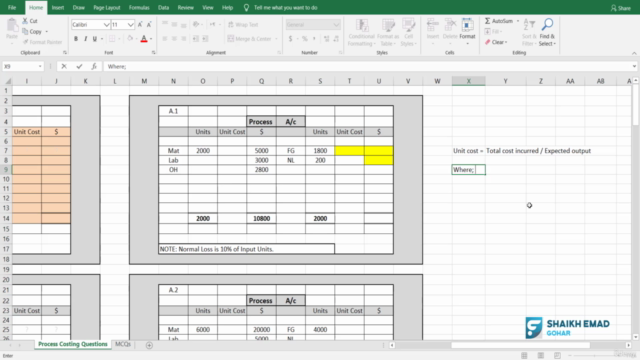
Task: Open the Borders button
Action: point(112,39)
